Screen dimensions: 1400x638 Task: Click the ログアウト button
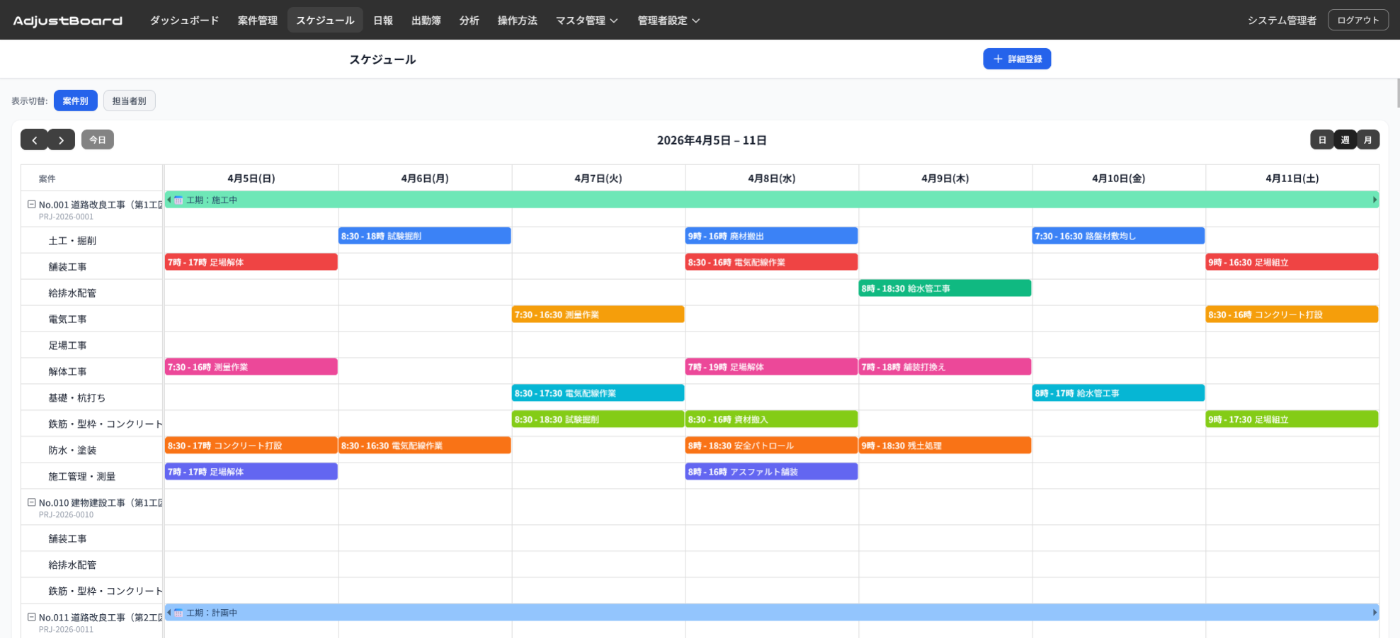1358,20
